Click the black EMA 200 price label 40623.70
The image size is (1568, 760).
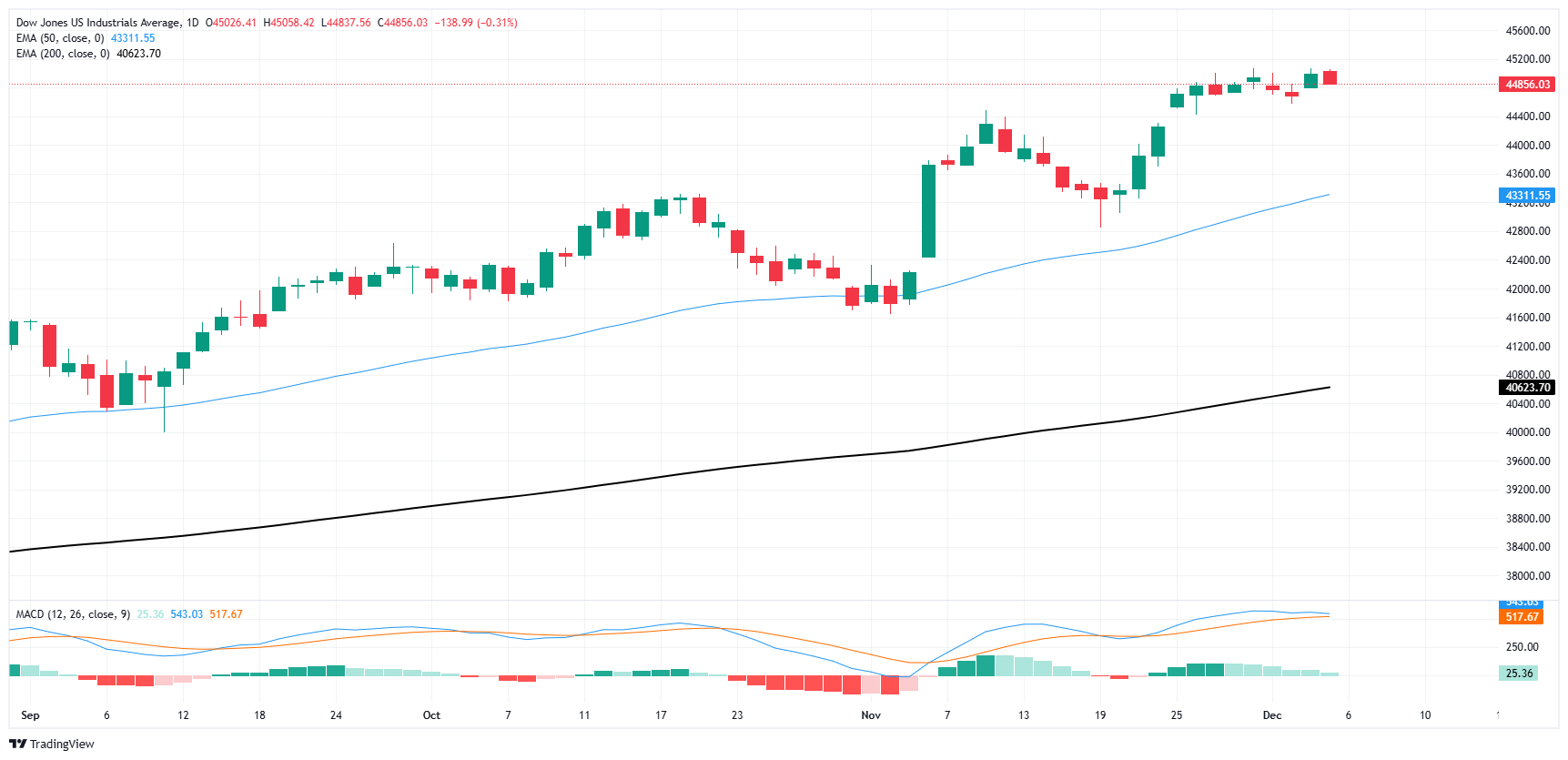pyautogui.click(x=1527, y=388)
